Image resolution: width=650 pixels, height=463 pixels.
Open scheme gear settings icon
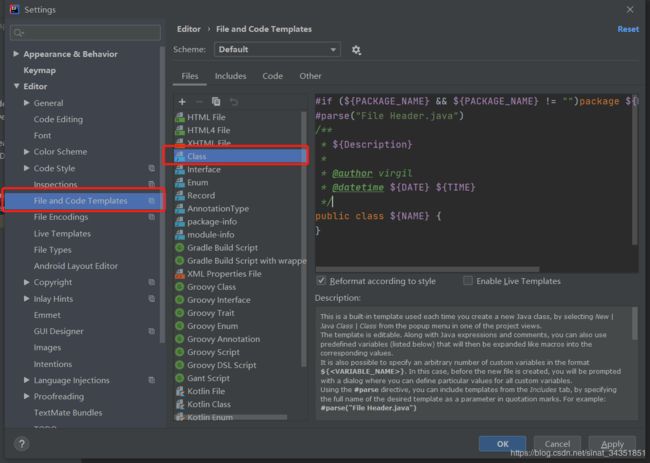point(356,50)
